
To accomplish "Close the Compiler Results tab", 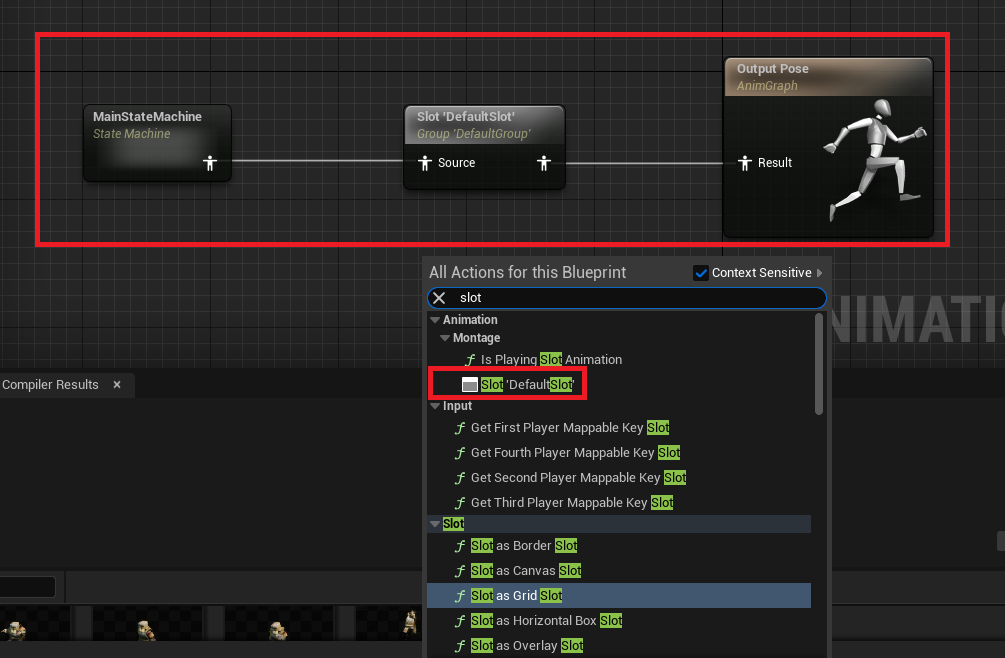I will 117,384.
